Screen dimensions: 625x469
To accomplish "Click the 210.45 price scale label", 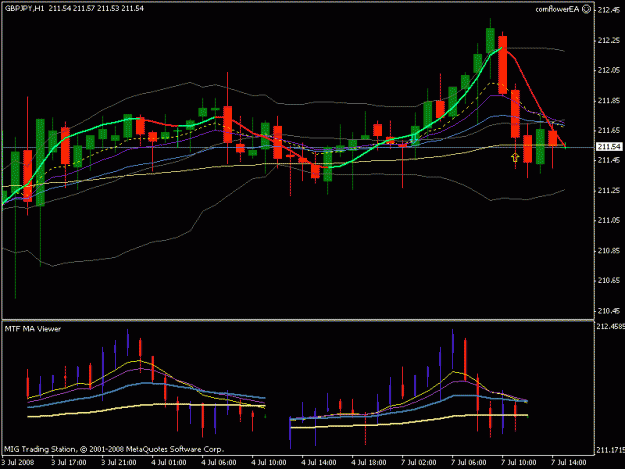I will [x=609, y=311].
